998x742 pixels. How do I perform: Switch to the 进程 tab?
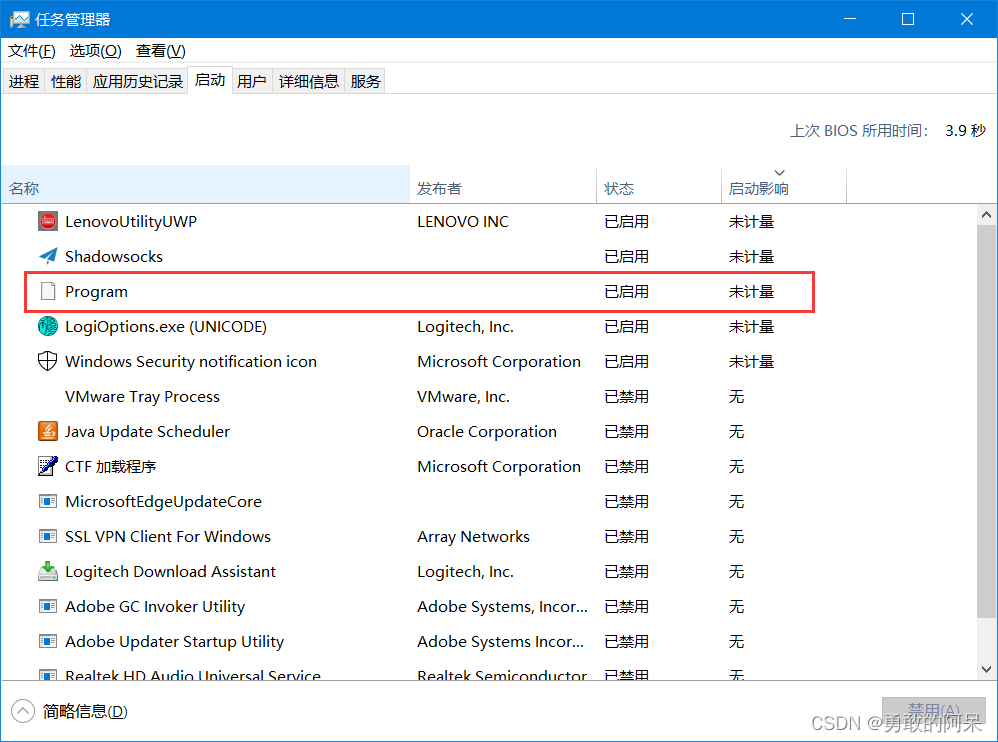pos(24,81)
